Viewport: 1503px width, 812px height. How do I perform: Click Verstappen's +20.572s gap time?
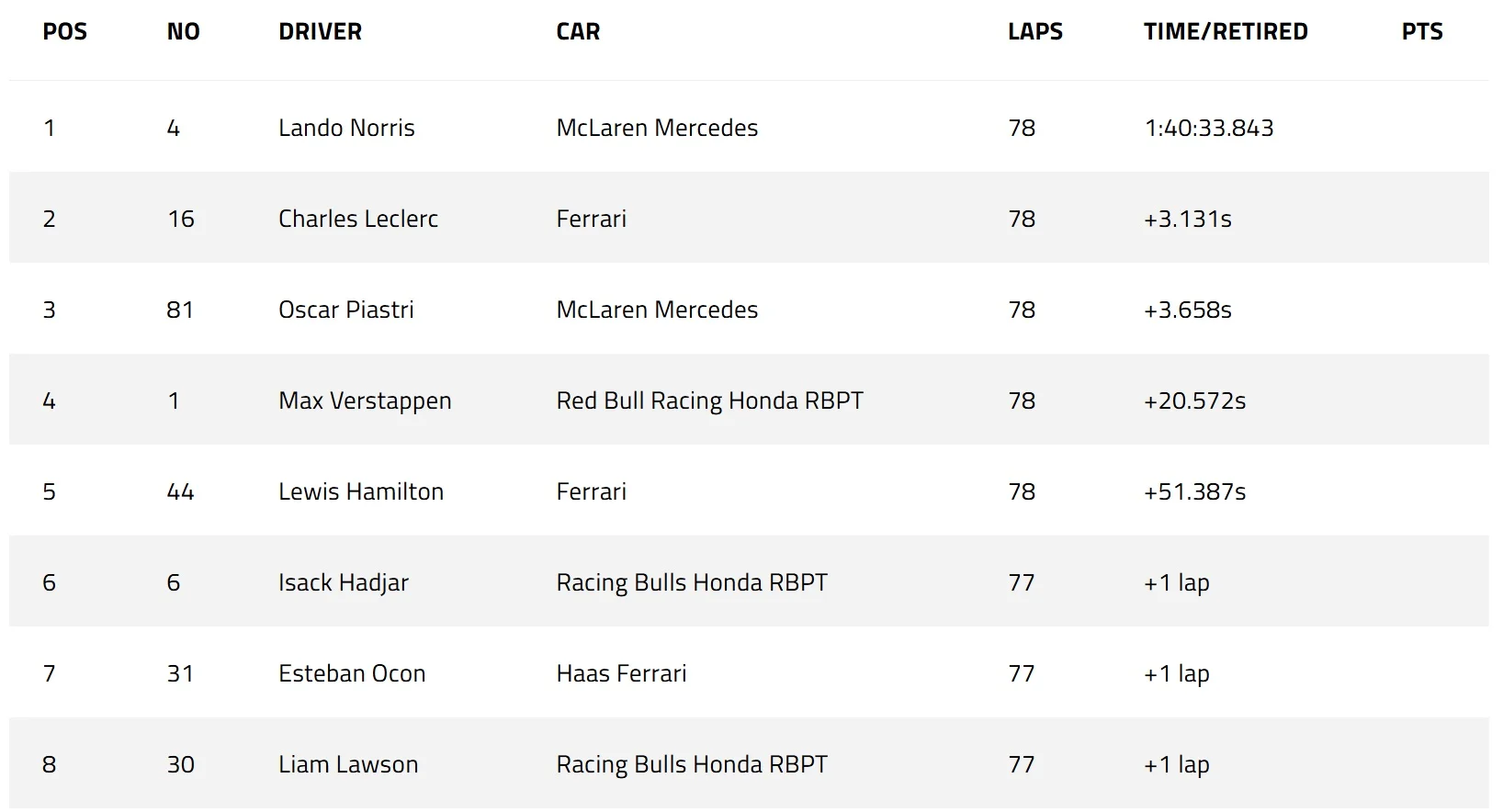pos(1194,401)
